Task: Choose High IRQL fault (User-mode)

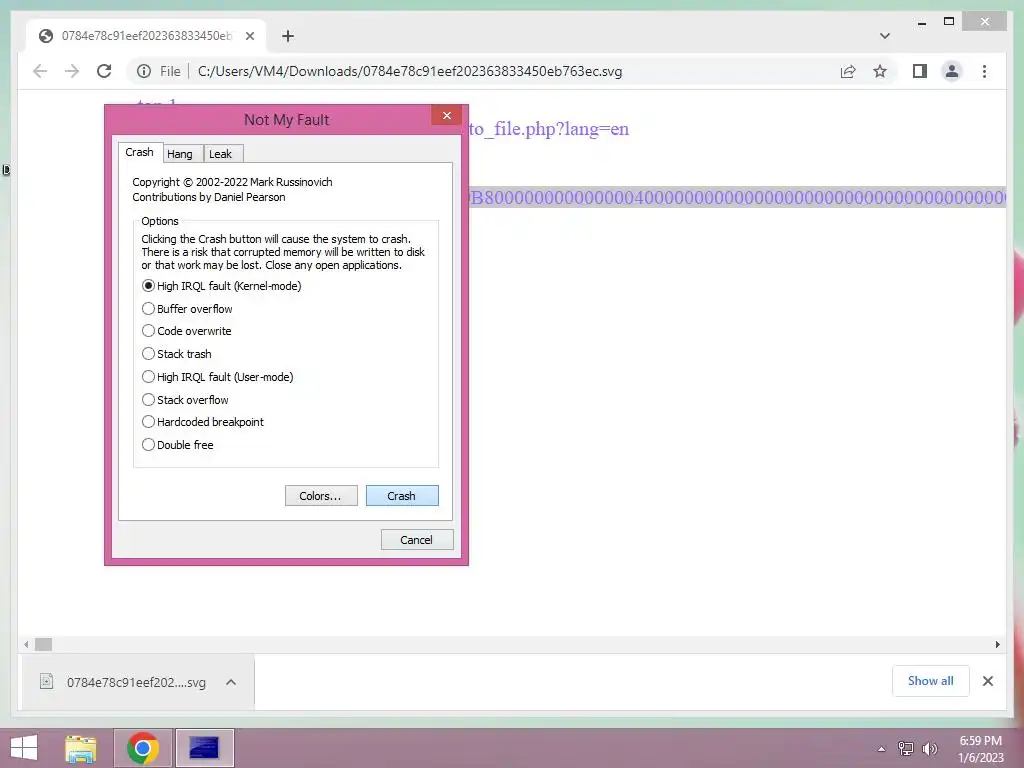Action: point(217,377)
